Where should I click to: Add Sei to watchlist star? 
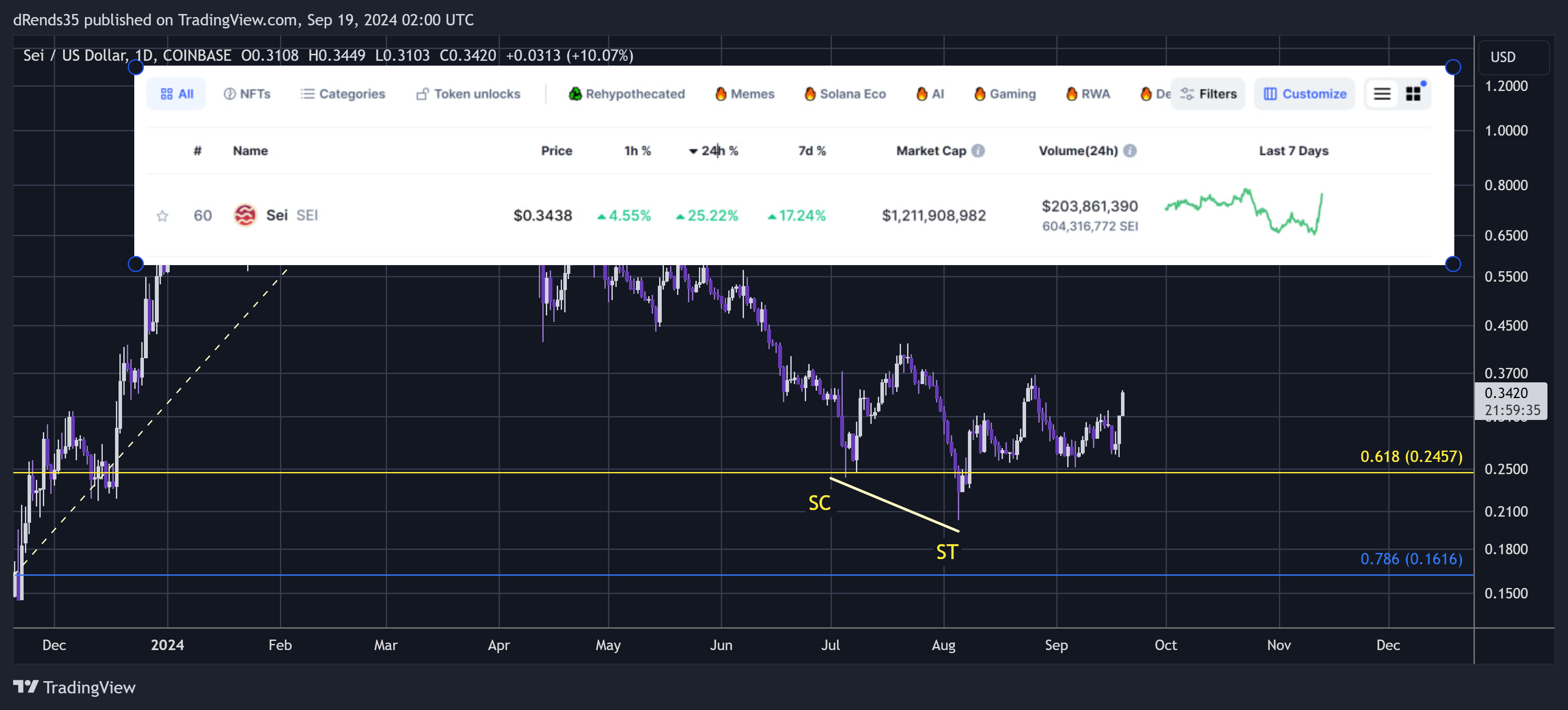click(162, 216)
